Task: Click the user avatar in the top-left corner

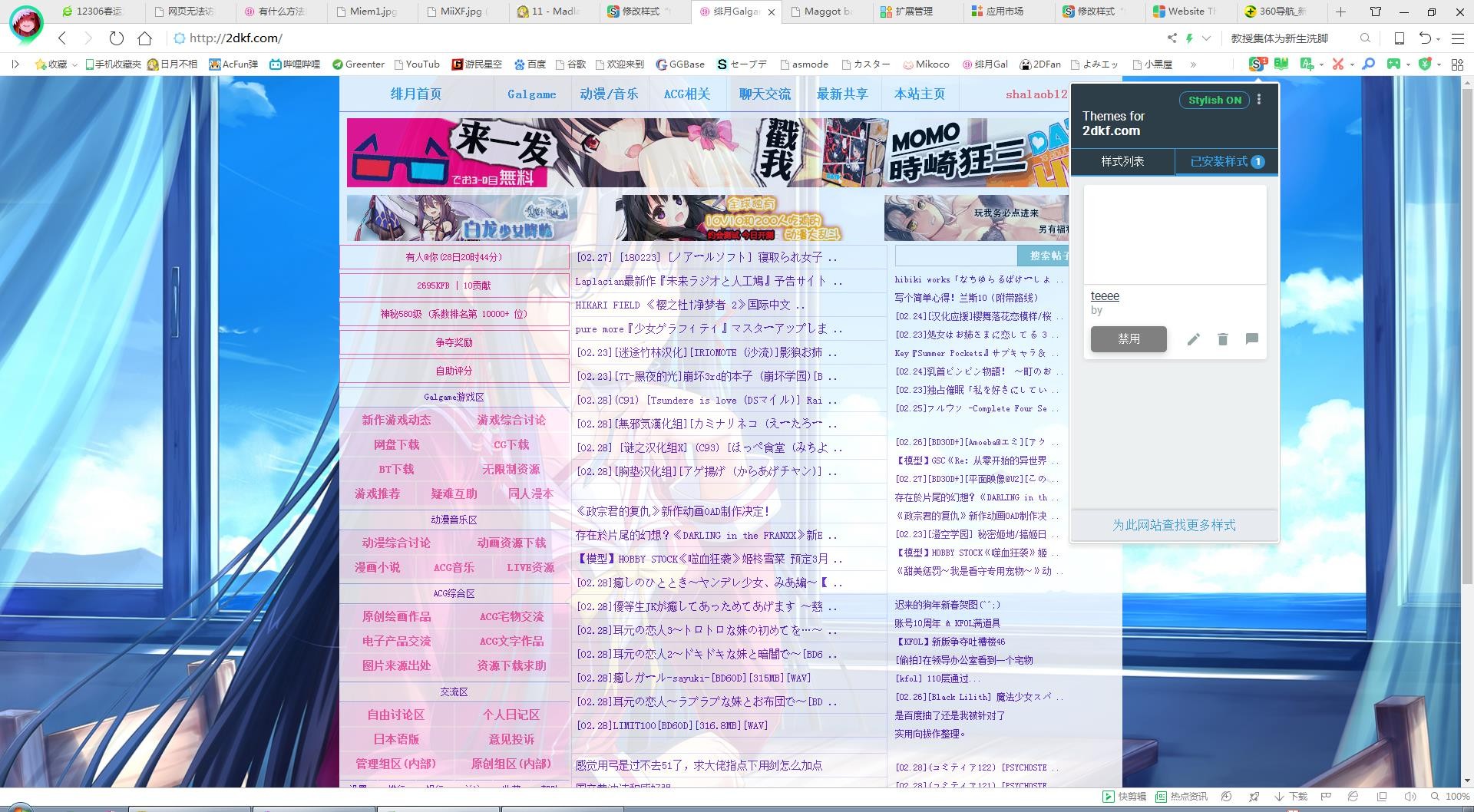Action: coord(26,25)
